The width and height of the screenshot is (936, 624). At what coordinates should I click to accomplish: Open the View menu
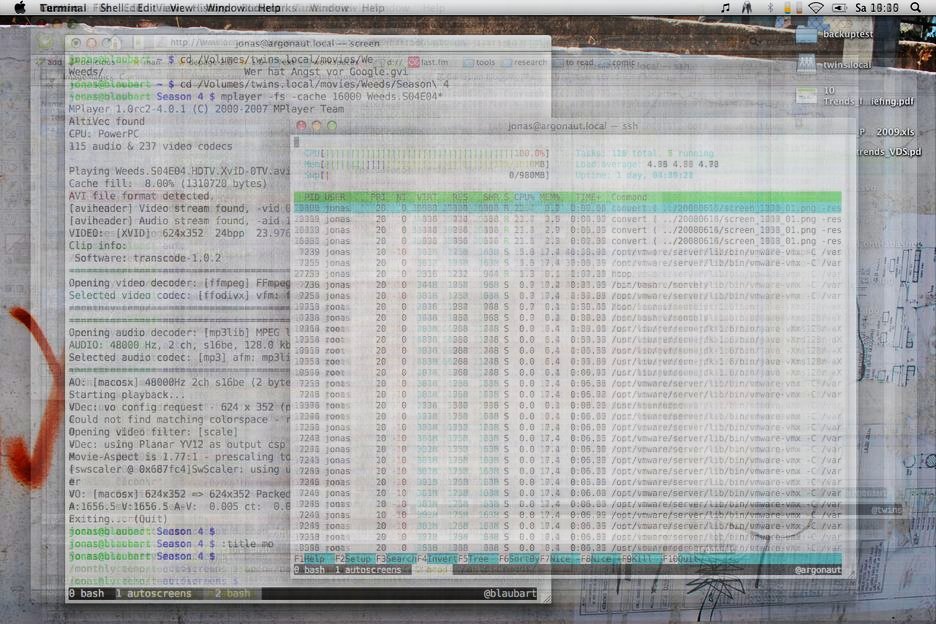click(181, 8)
